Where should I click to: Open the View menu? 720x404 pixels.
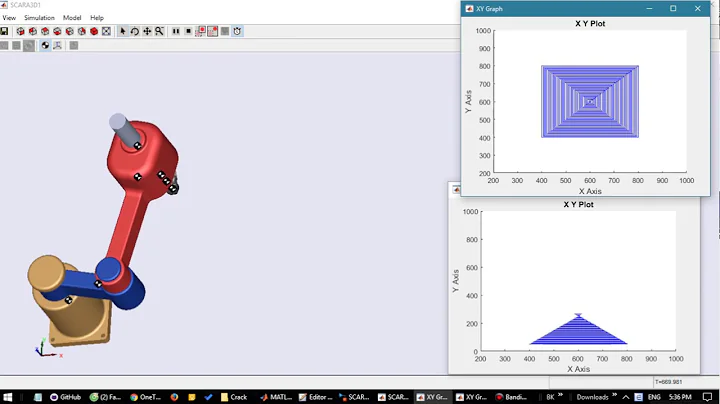click(x=9, y=18)
